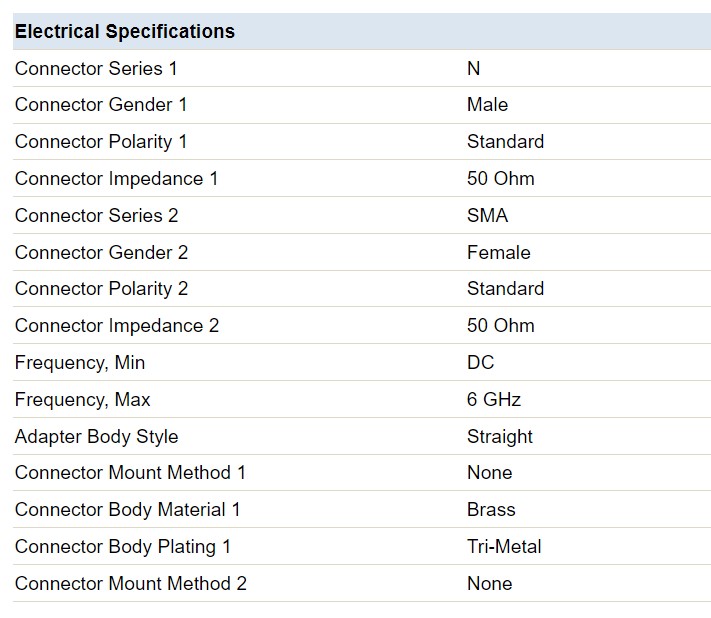
Task: Click the Connector Impedance 2 label
Action: click(x=117, y=326)
